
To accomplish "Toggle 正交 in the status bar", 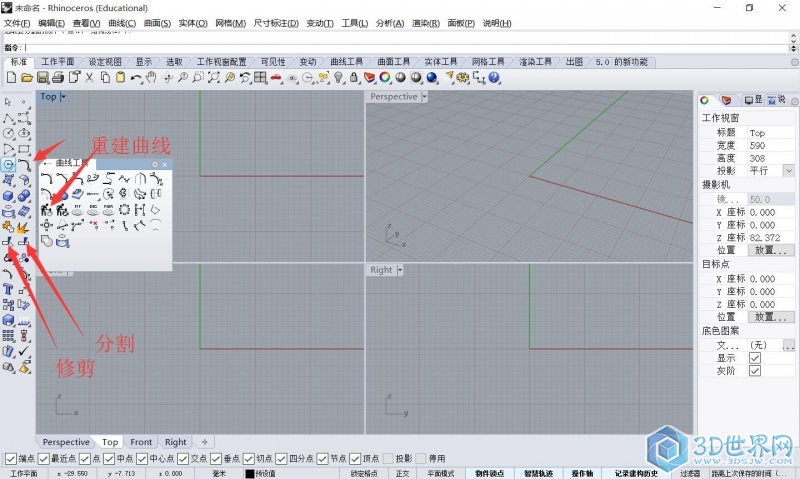I will click(x=403, y=473).
